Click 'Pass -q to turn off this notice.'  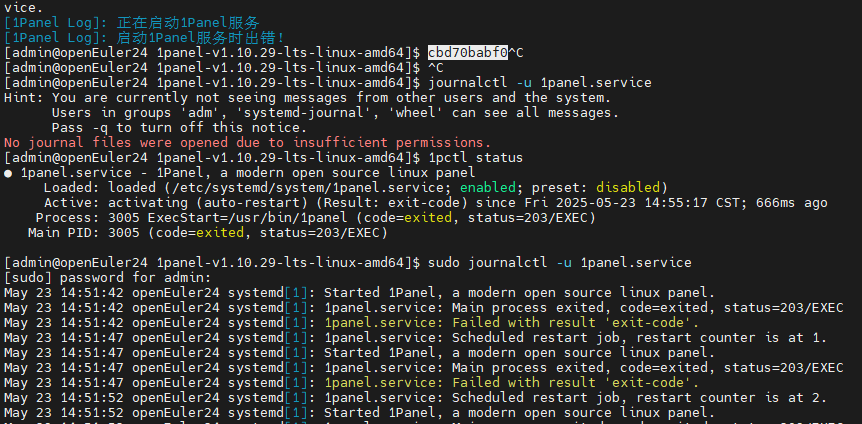click(x=179, y=128)
